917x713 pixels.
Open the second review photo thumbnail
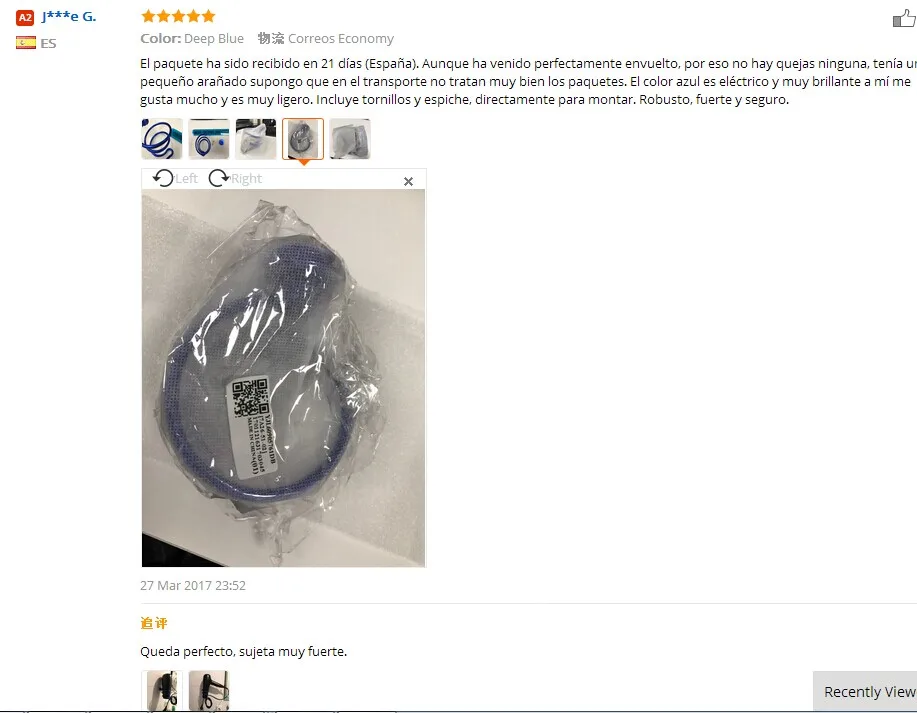coord(209,139)
